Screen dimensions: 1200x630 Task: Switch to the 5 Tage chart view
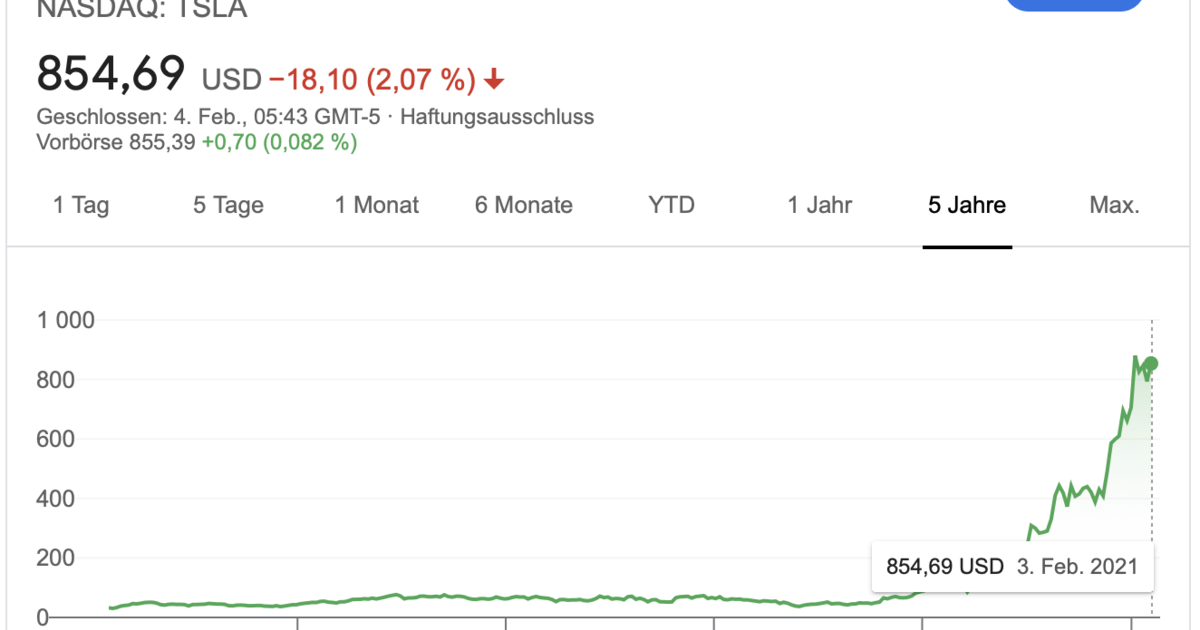click(227, 205)
